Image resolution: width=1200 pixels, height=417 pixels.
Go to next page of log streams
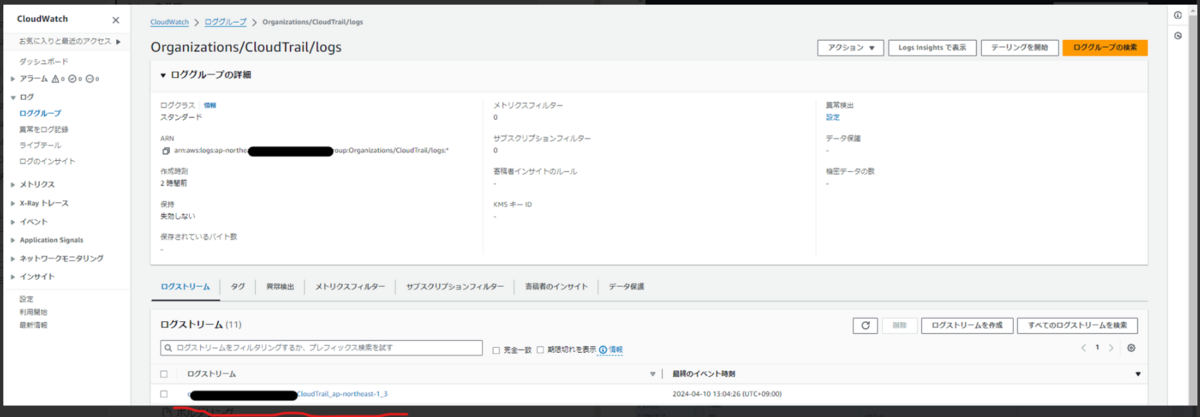[1111, 348]
